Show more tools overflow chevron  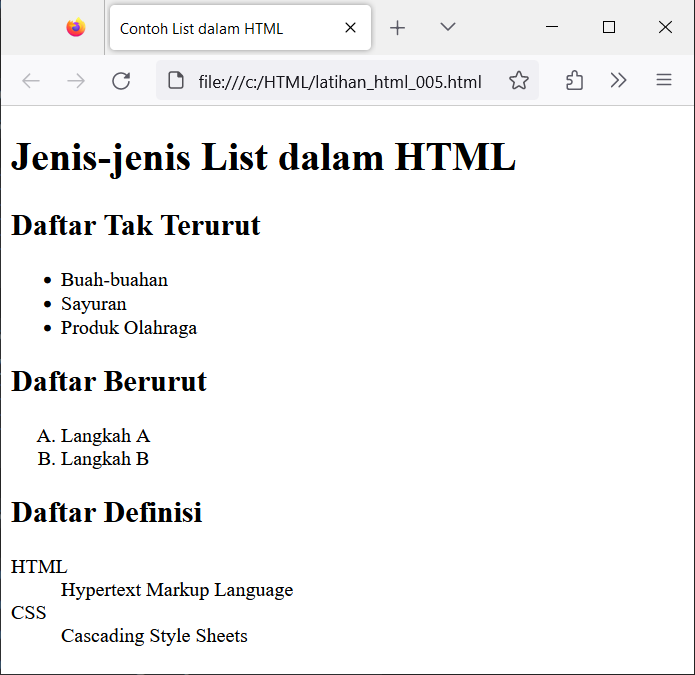618,81
